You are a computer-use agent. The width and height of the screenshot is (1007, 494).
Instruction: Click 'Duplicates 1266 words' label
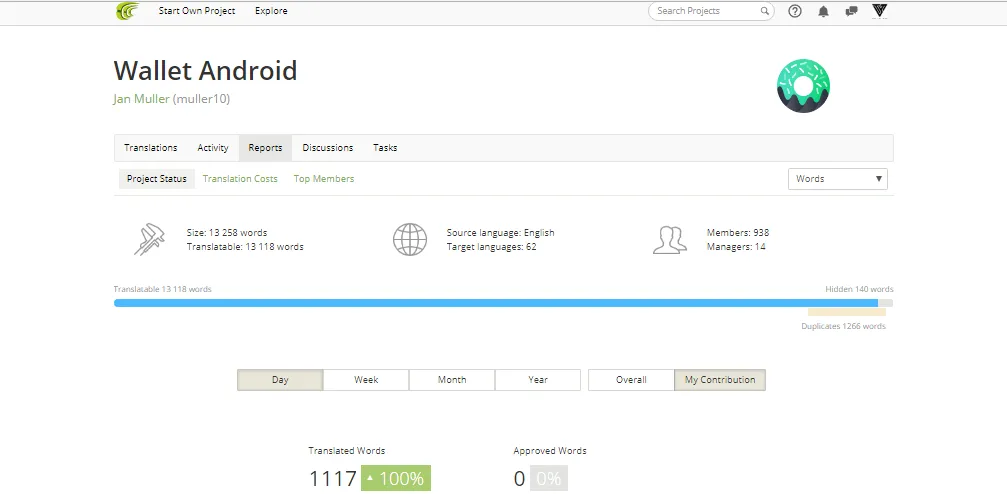pos(843,326)
